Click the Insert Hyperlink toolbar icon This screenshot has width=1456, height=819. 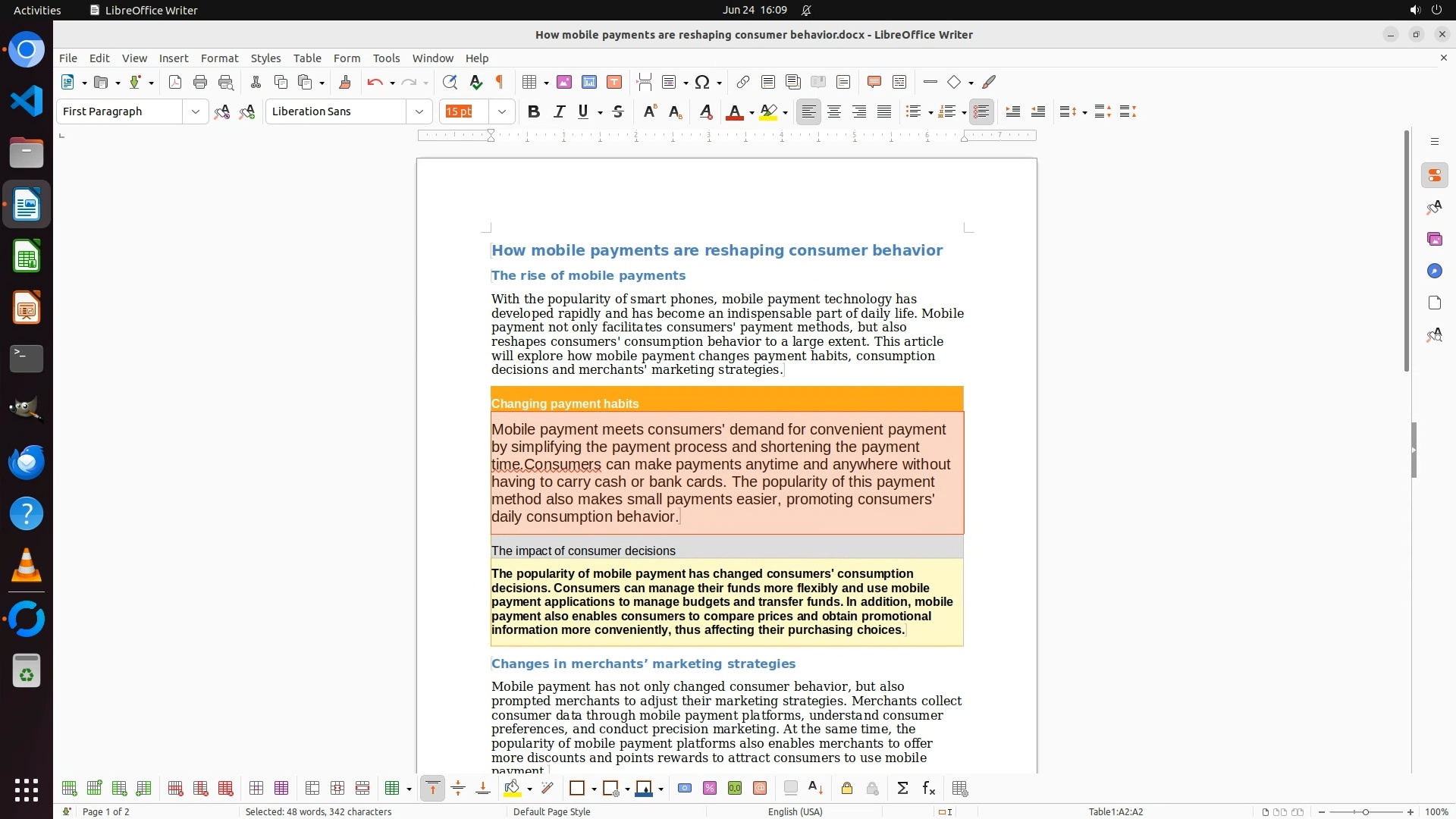pos(743,82)
